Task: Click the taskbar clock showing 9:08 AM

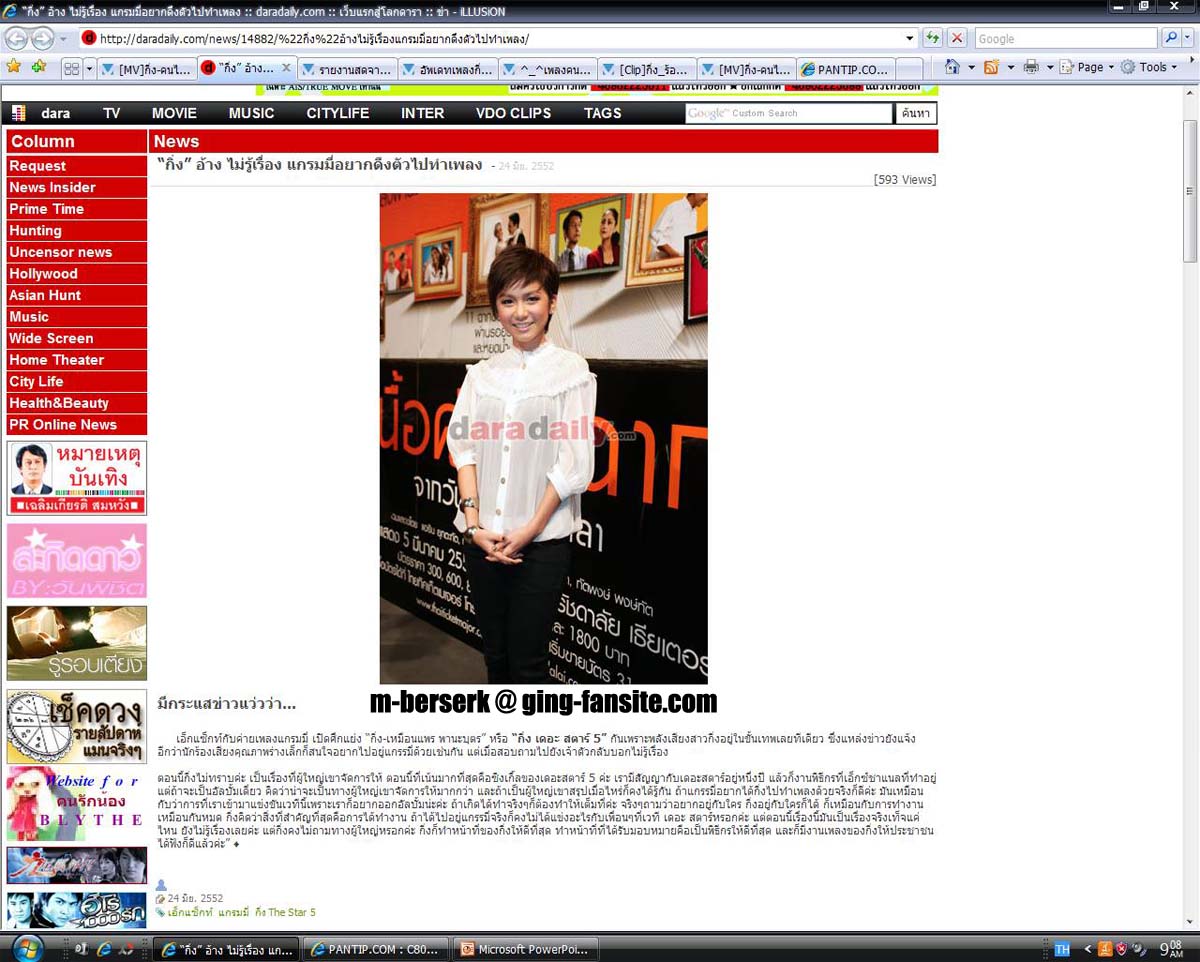Action: pyautogui.click(x=1172, y=948)
